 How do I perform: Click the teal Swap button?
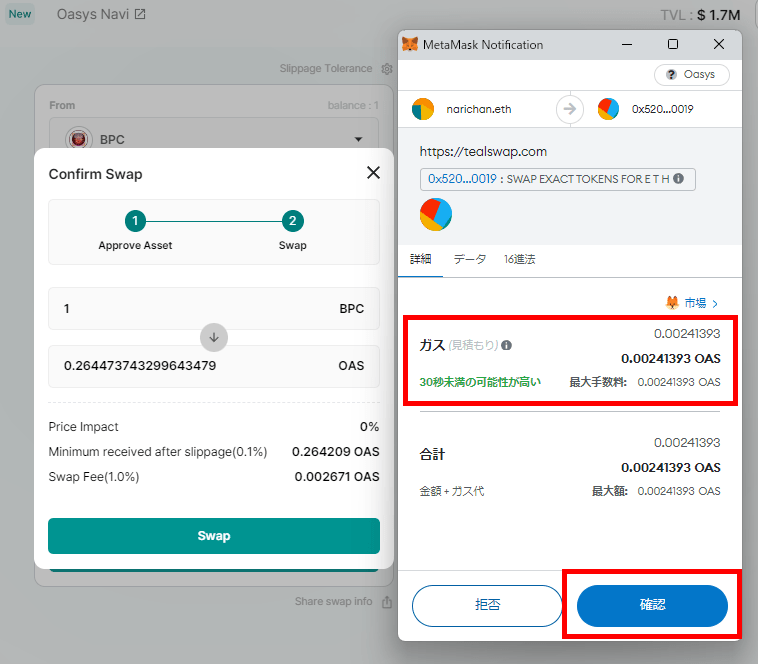(x=214, y=536)
